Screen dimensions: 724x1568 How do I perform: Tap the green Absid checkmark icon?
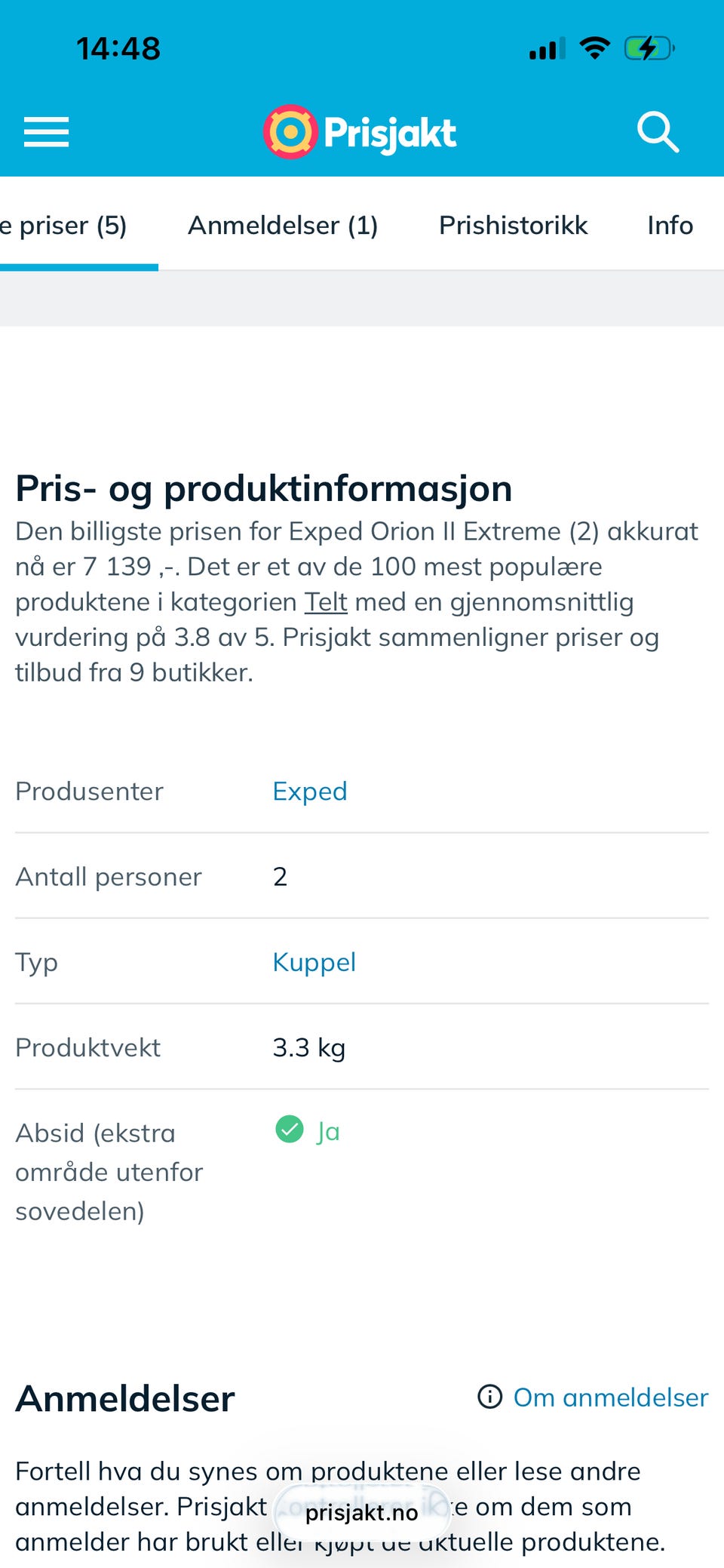pyautogui.click(x=289, y=1130)
